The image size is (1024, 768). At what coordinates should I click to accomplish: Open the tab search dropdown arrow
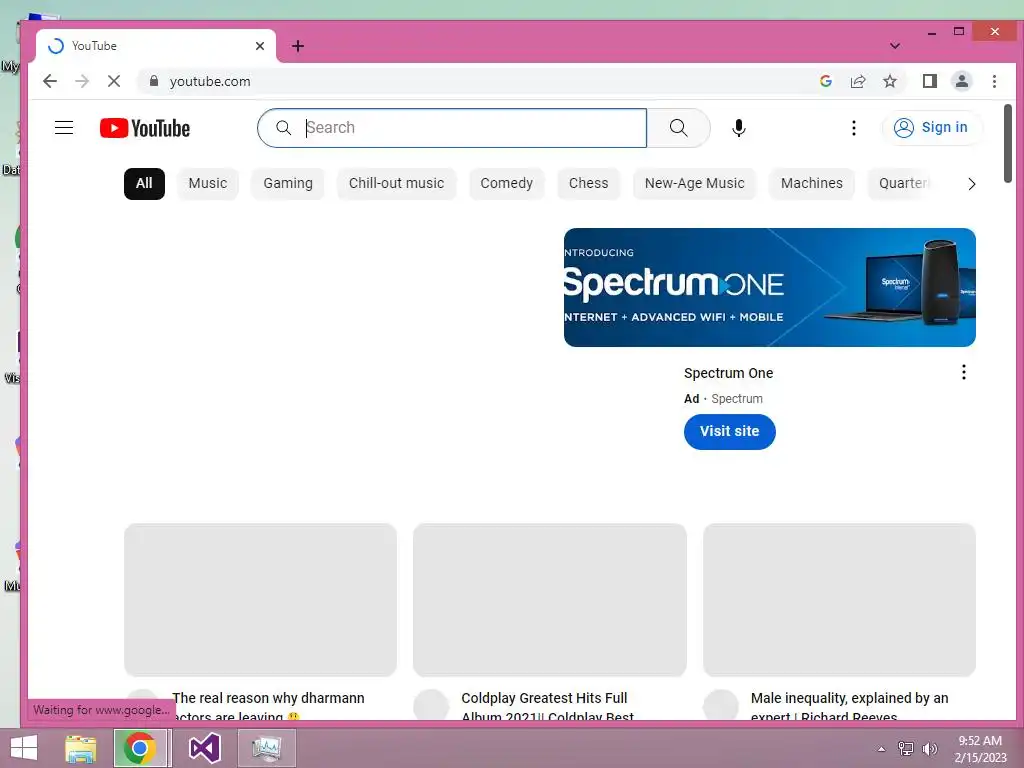(x=895, y=46)
